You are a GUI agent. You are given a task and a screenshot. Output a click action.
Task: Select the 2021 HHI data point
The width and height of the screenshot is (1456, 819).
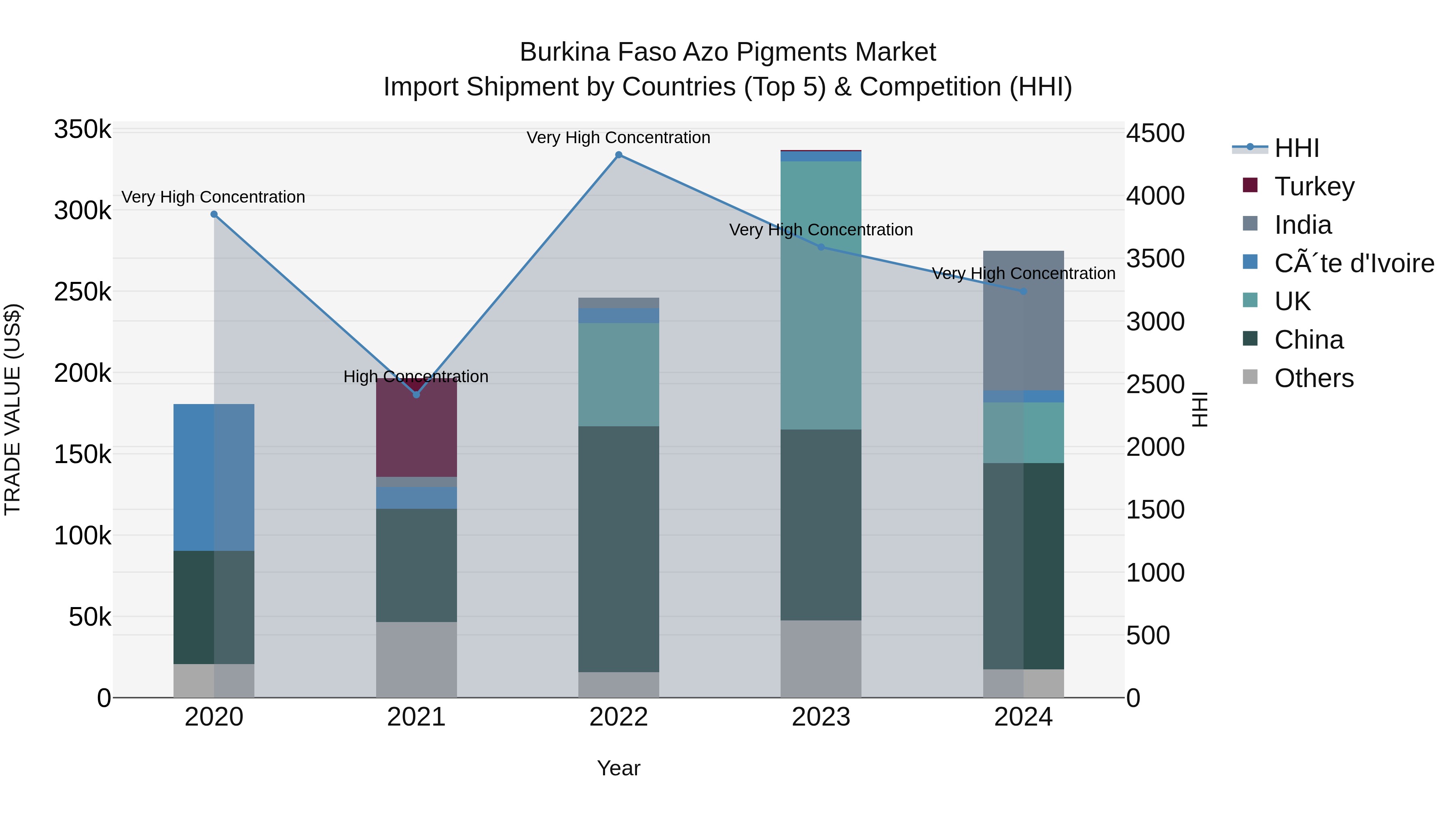coord(417,394)
